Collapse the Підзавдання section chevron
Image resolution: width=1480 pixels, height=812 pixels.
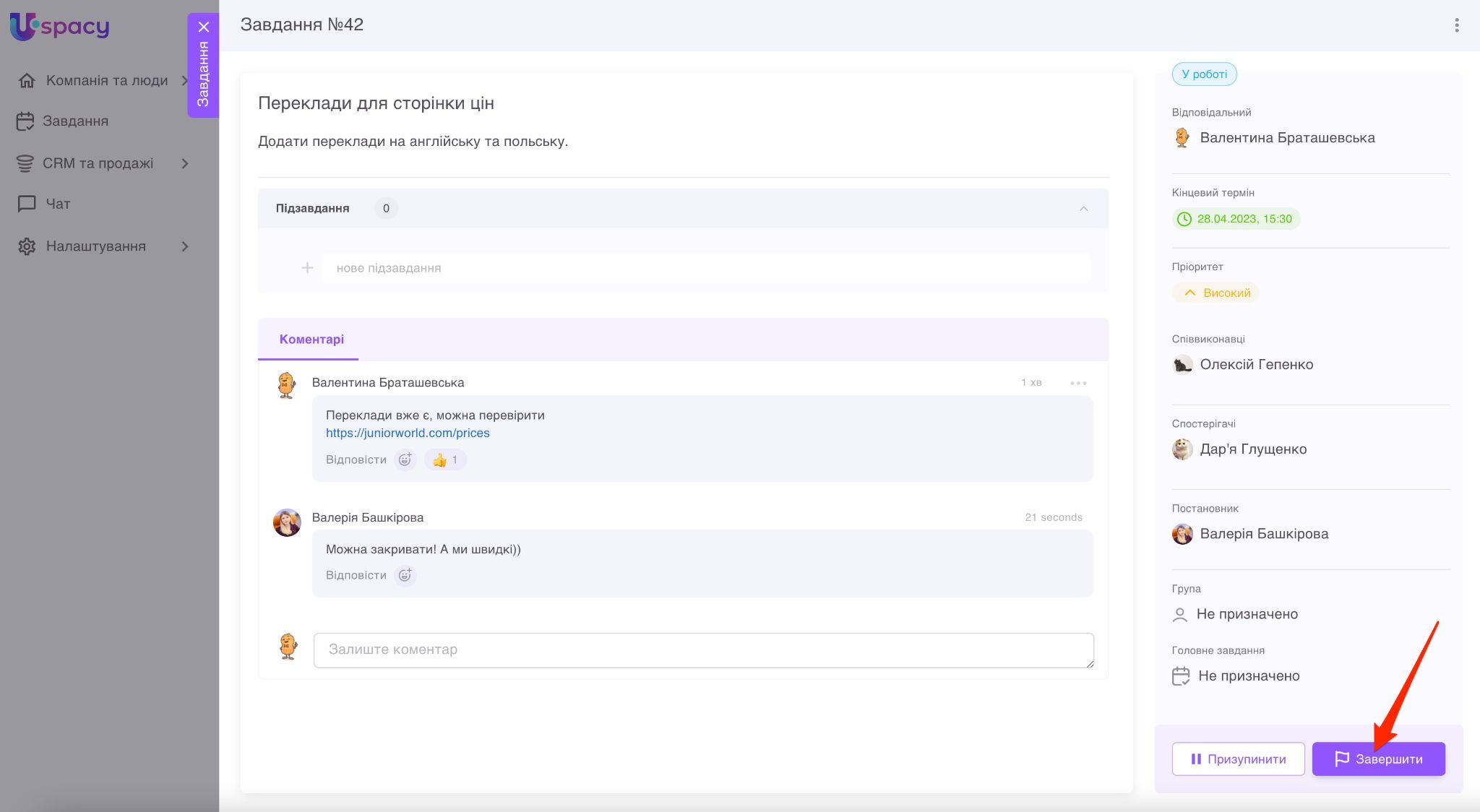[x=1083, y=209]
